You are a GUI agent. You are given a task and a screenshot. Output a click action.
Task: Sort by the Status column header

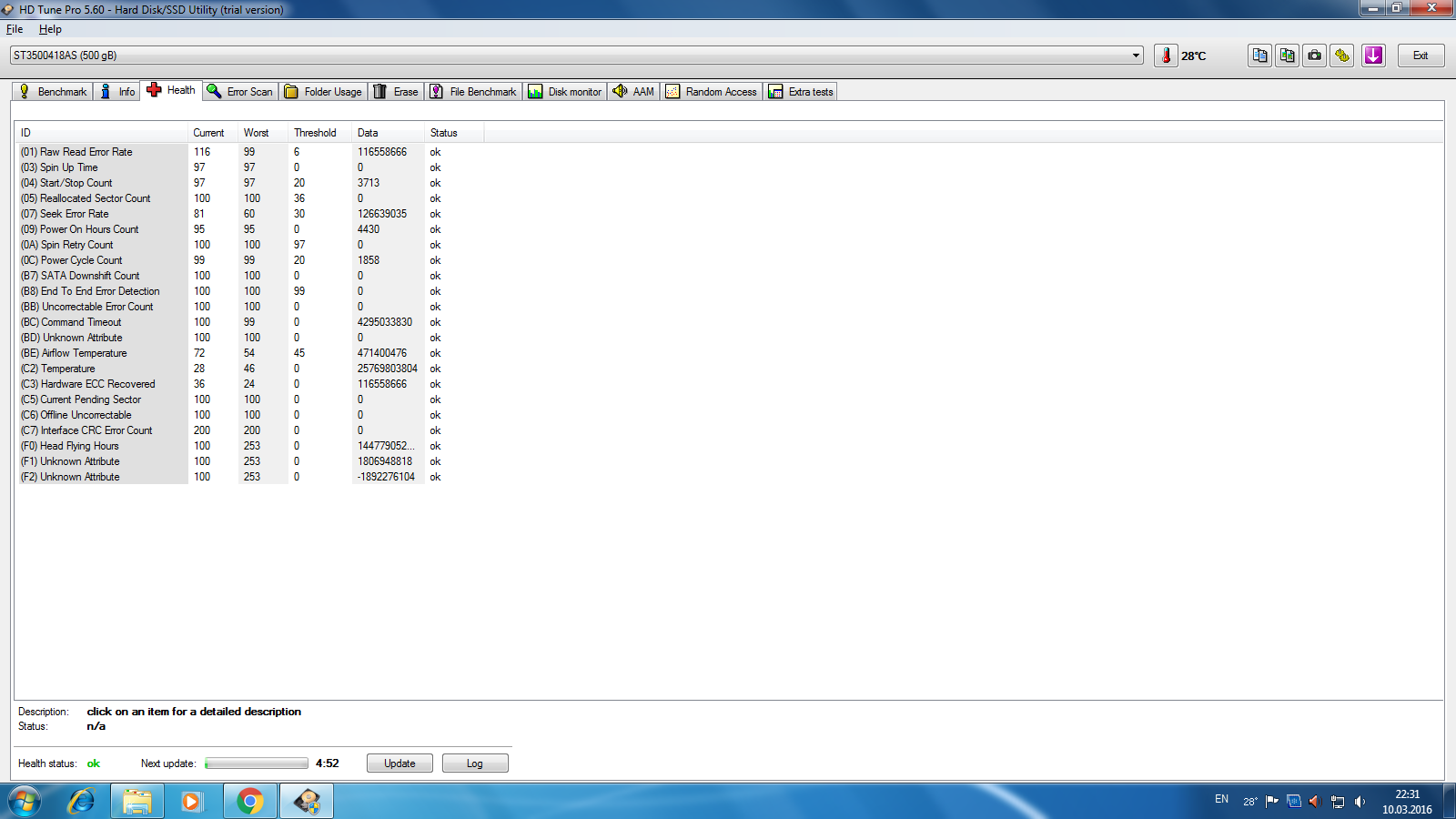tap(454, 133)
